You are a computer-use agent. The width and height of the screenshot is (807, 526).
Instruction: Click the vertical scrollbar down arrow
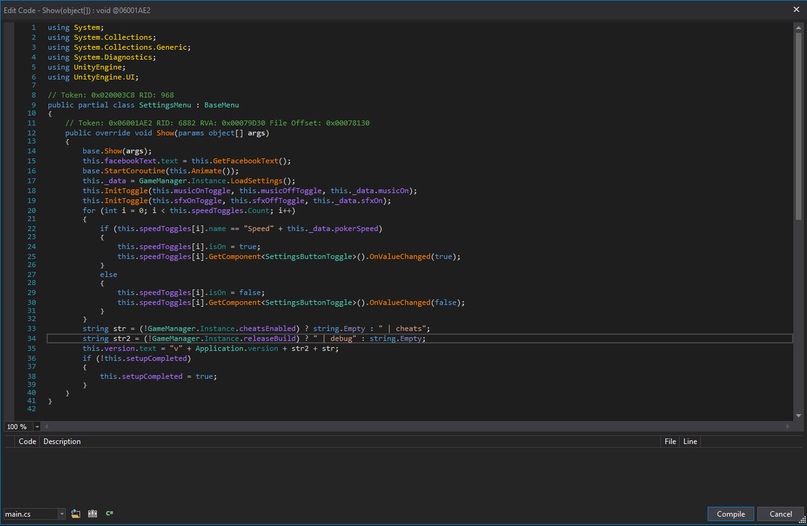798,415
